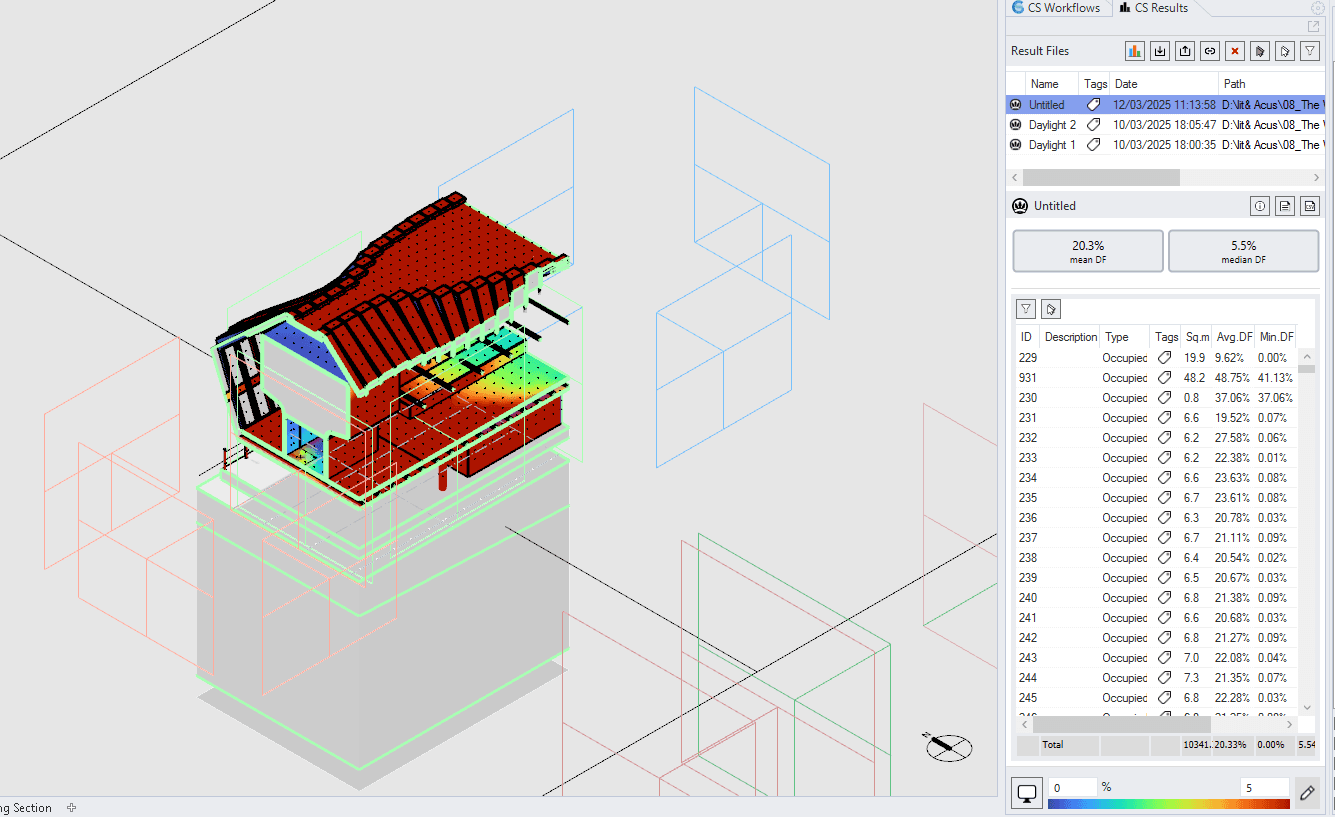The height and width of the screenshot is (817, 1335).
Task: Expand the Type column header dropdown
Action: pos(1124,337)
